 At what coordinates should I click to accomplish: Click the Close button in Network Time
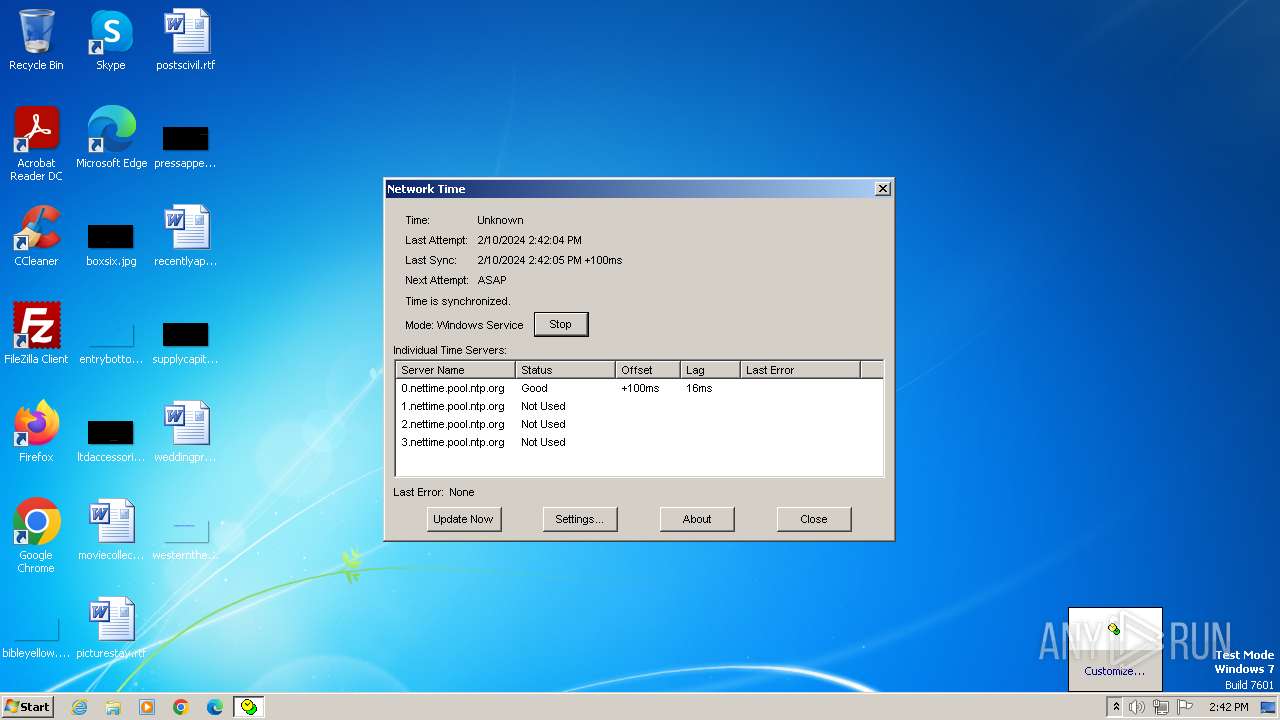pyautogui.click(x=814, y=519)
